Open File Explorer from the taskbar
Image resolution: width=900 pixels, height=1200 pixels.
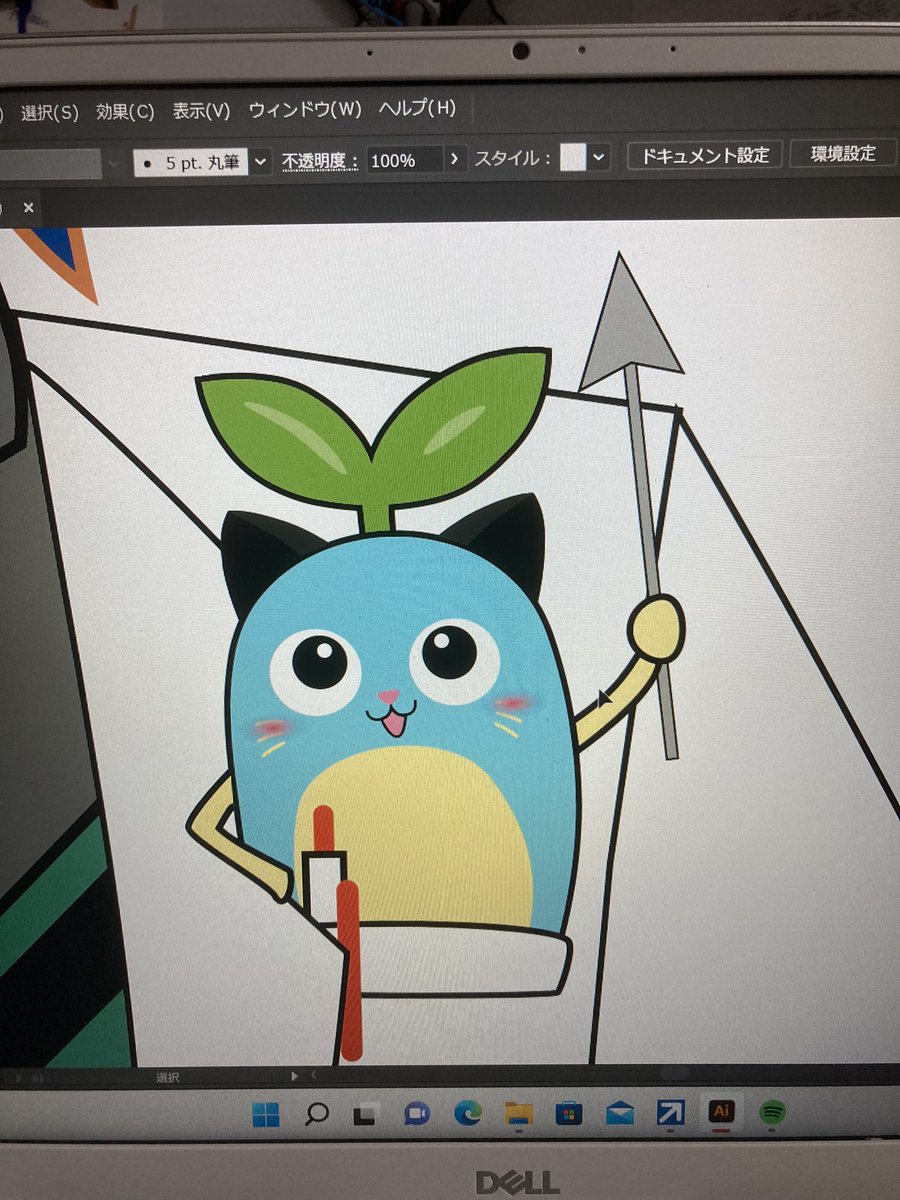click(x=518, y=1113)
